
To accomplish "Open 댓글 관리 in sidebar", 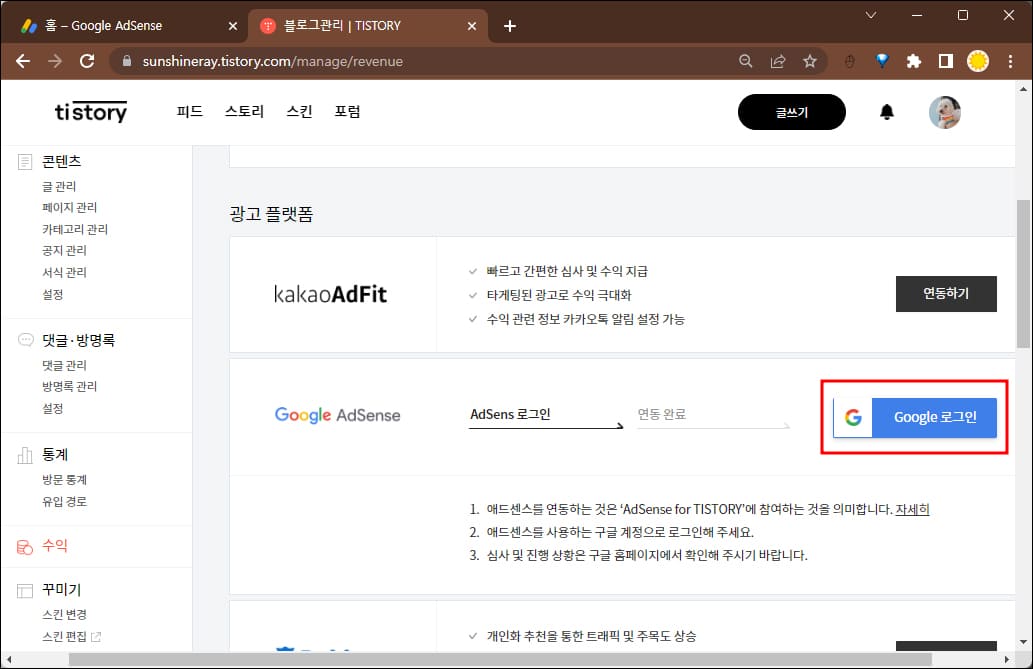I will point(65,365).
